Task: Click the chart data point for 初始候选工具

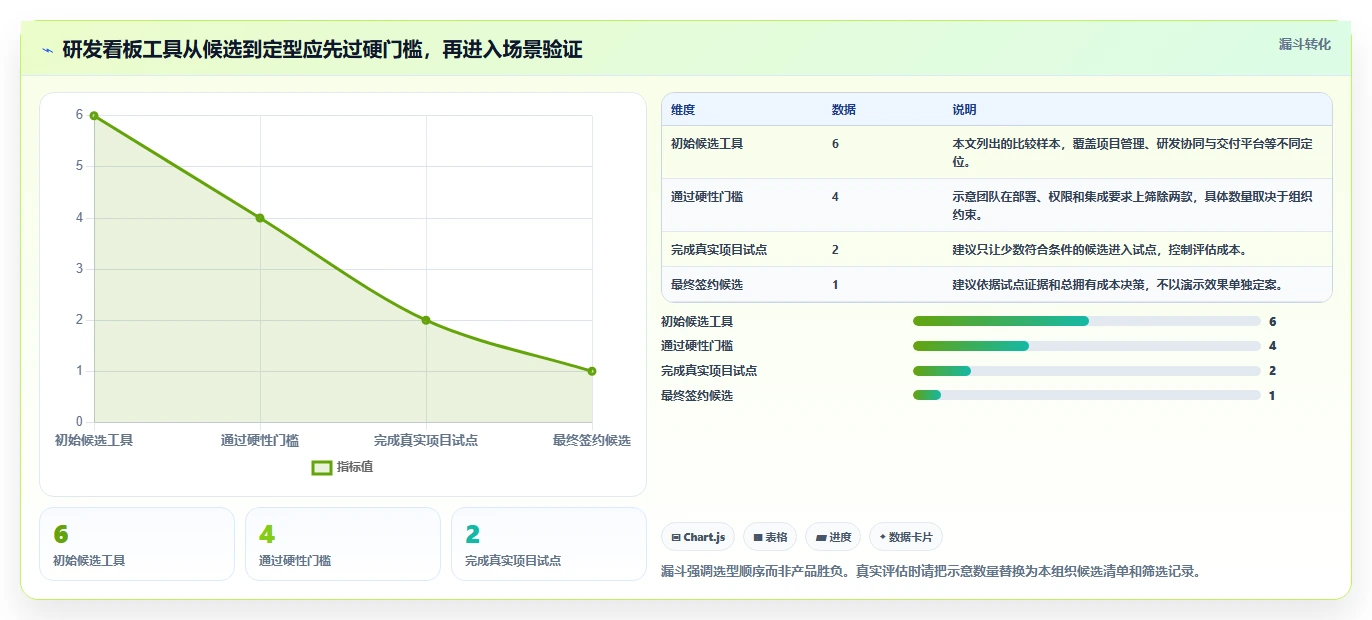Action: 94,116
